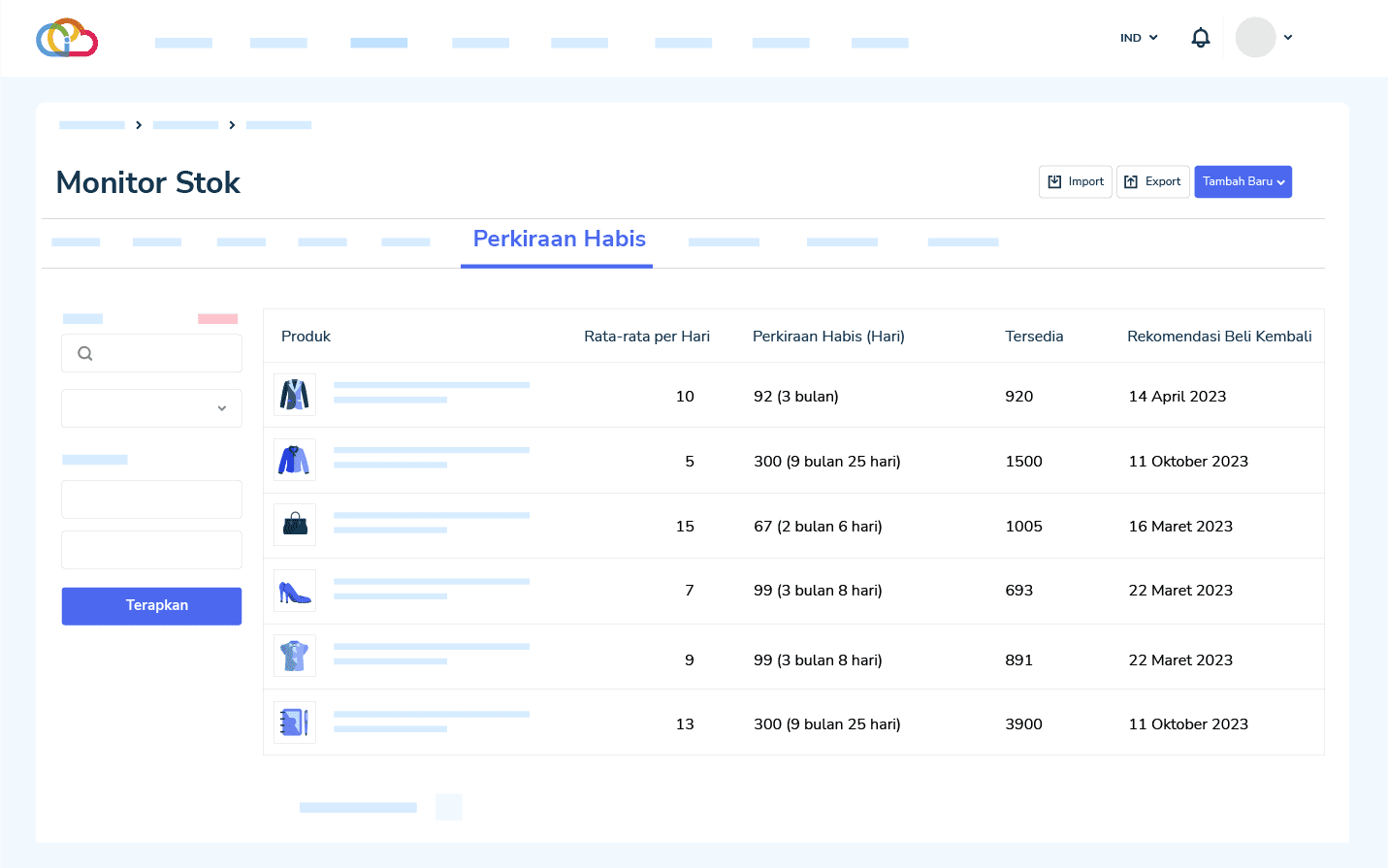Expand the Tambah Baru dropdown button

point(1243,182)
